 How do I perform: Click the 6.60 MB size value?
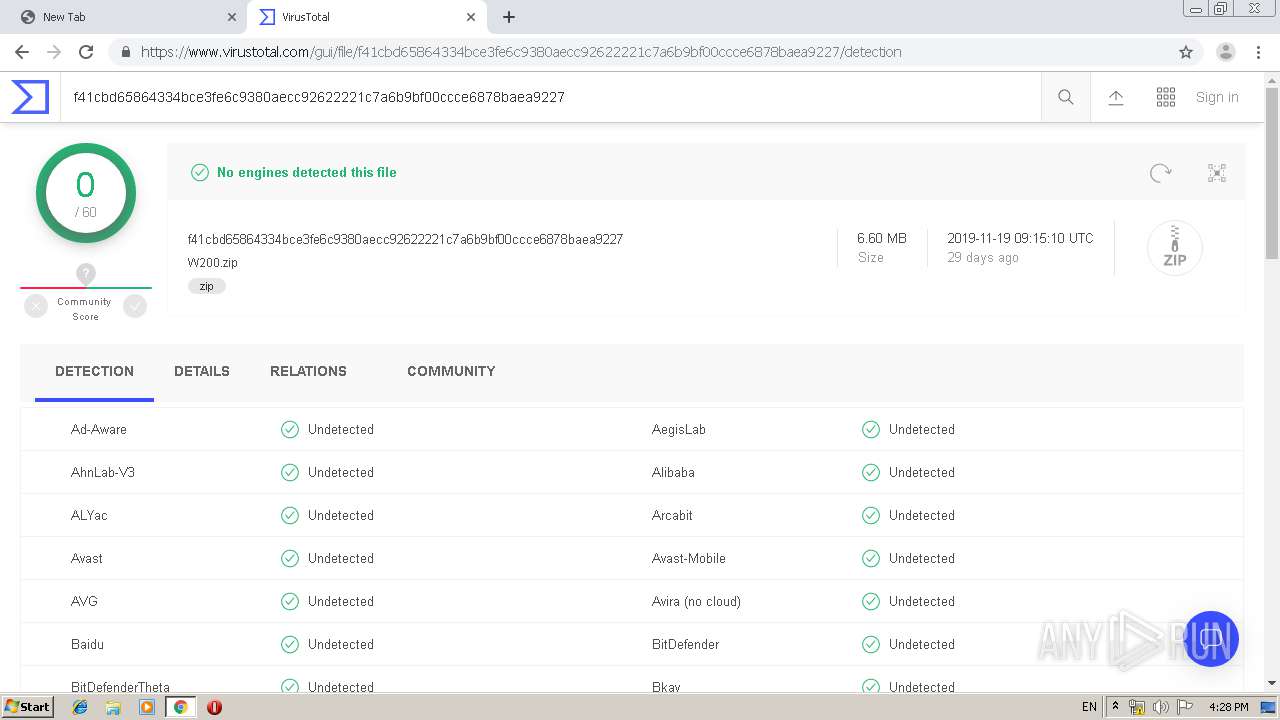point(882,238)
